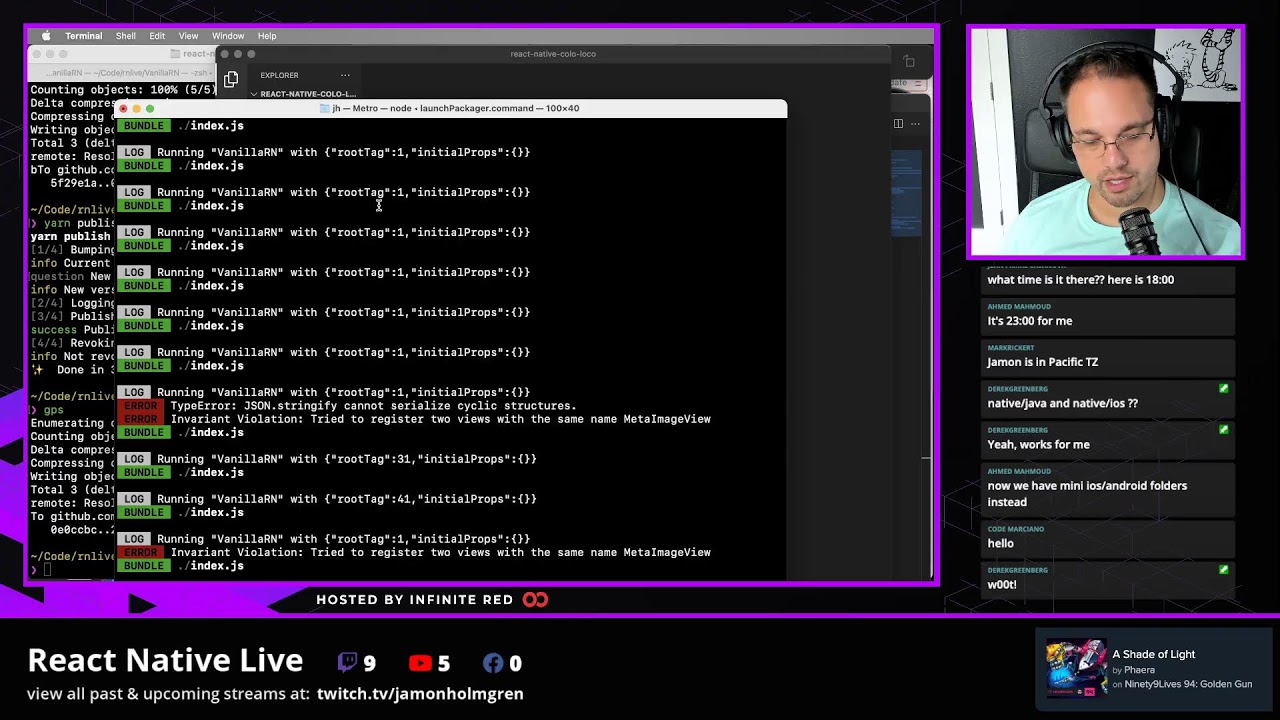Viewport: 1280px width, 720px height.
Task: Click the Metro window title folder icon
Action: click(324, 108)
